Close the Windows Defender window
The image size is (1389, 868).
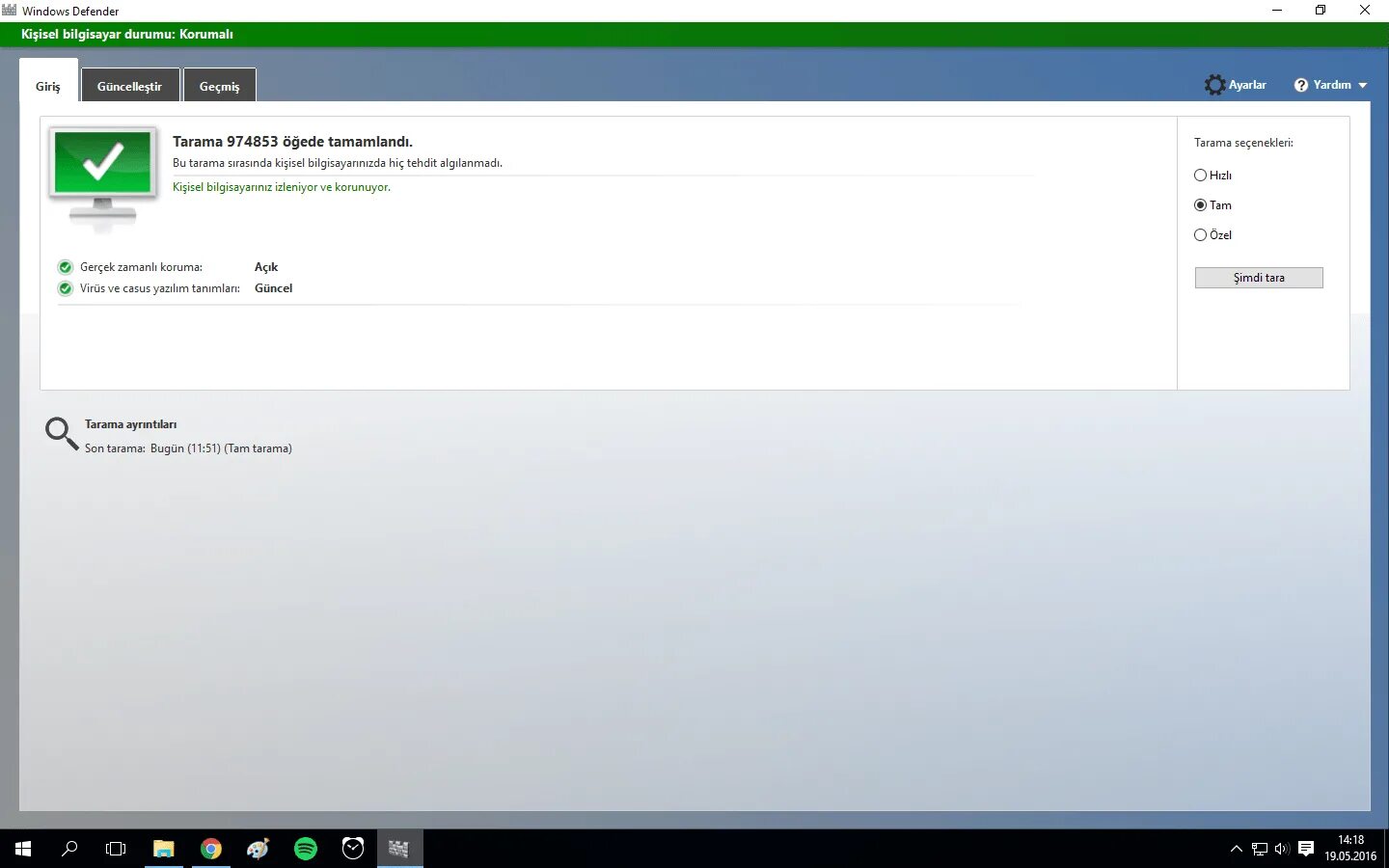tap(1365, 11)
